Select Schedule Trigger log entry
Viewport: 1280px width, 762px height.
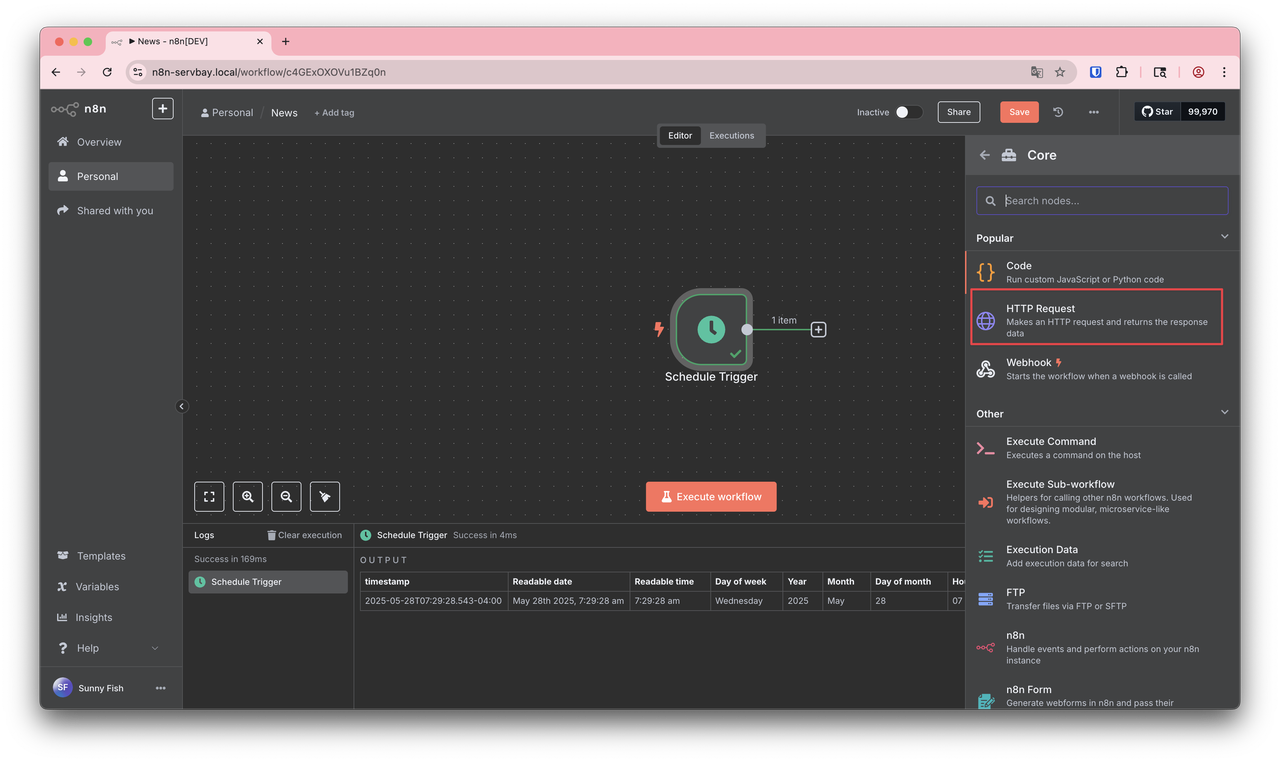(x=268, y=582)
